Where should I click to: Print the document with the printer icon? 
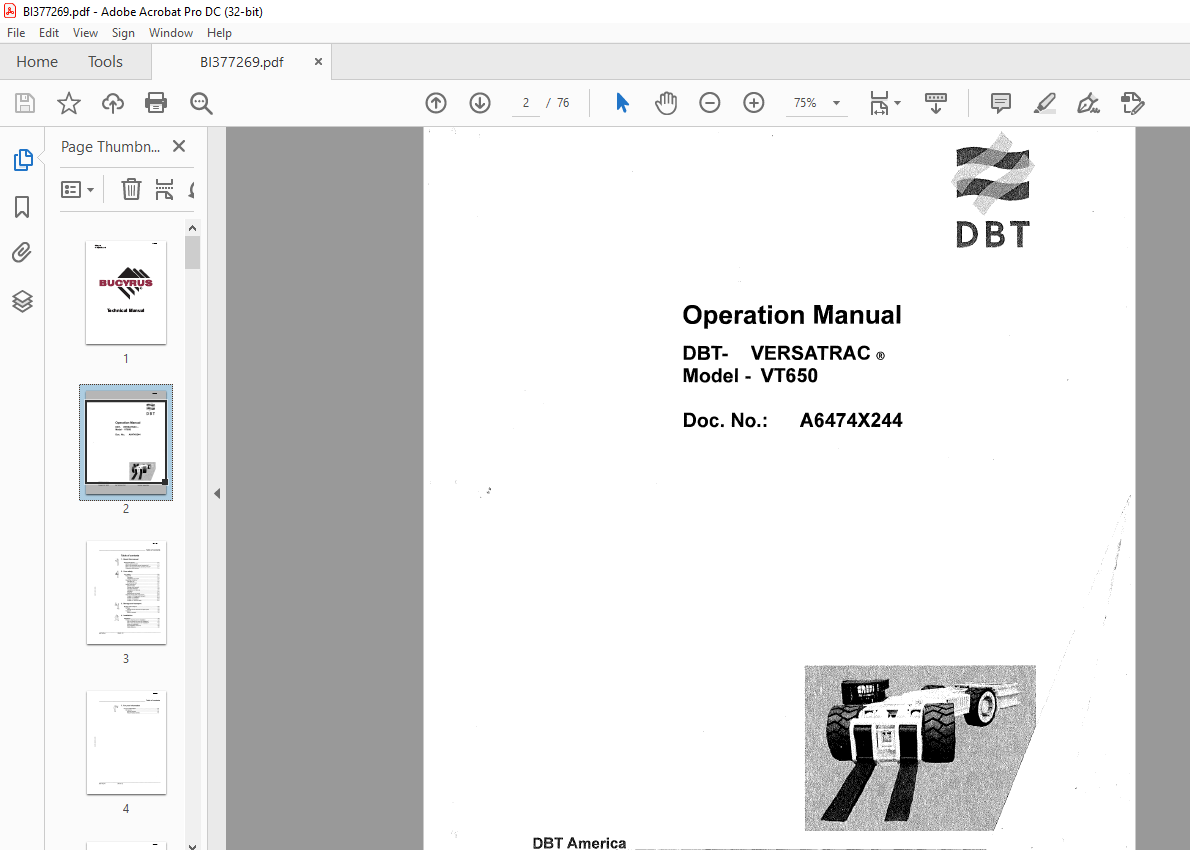pyautogui.click(x=156, y=103)
